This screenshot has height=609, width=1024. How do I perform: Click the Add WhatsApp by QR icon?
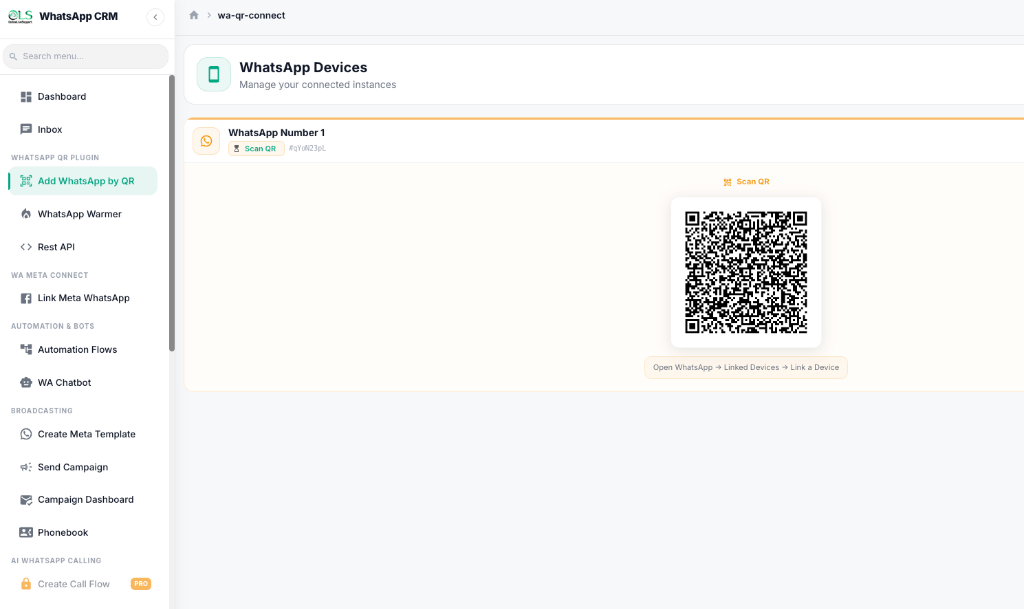click(x=26, y=181)
